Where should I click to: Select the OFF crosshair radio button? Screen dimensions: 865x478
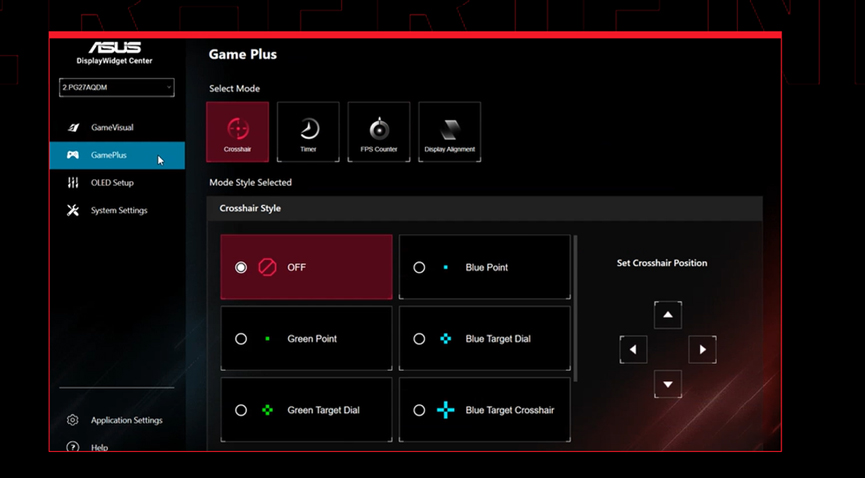(241, 267)
